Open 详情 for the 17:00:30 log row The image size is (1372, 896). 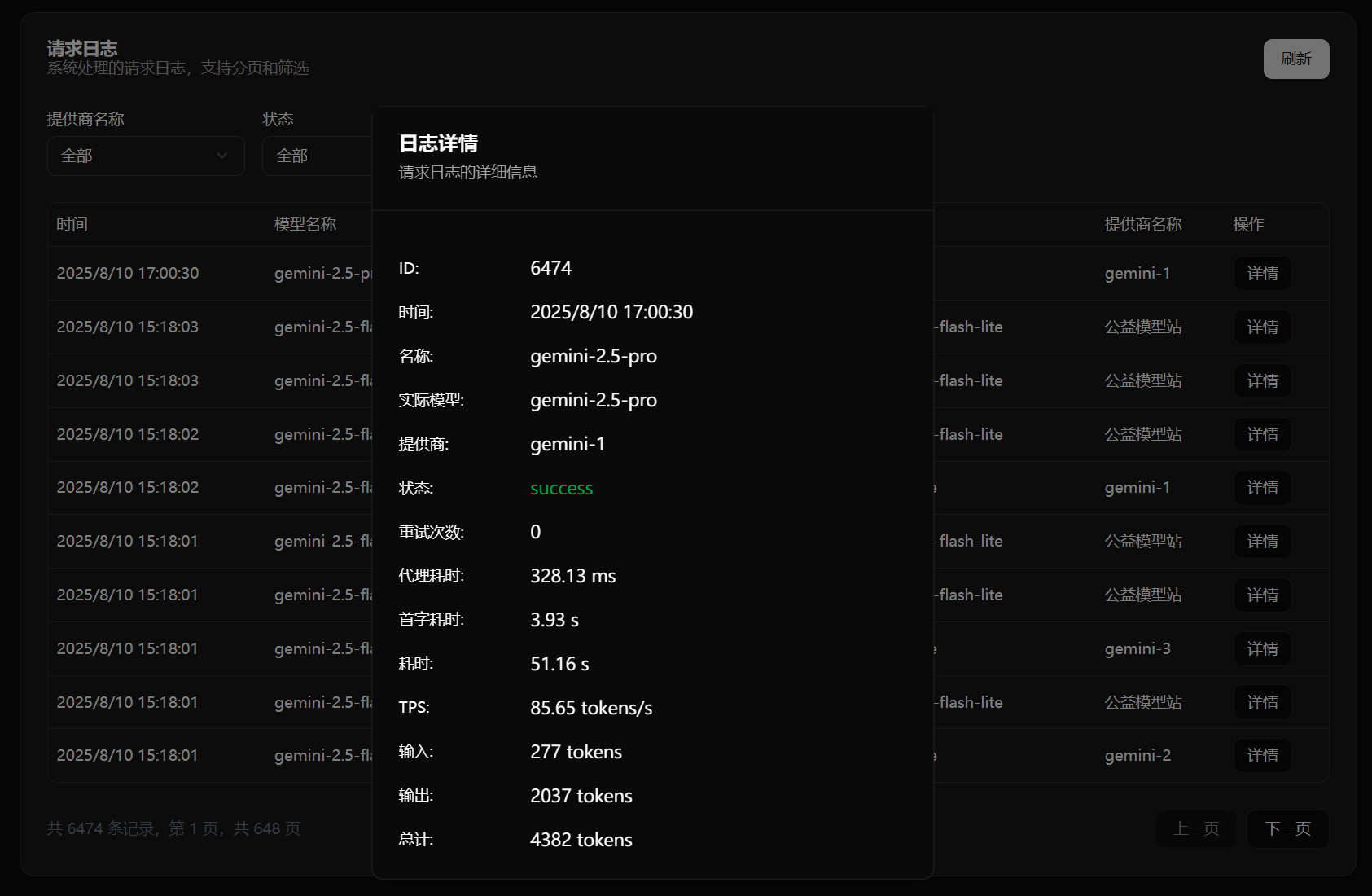click(x=1262, y=274)
